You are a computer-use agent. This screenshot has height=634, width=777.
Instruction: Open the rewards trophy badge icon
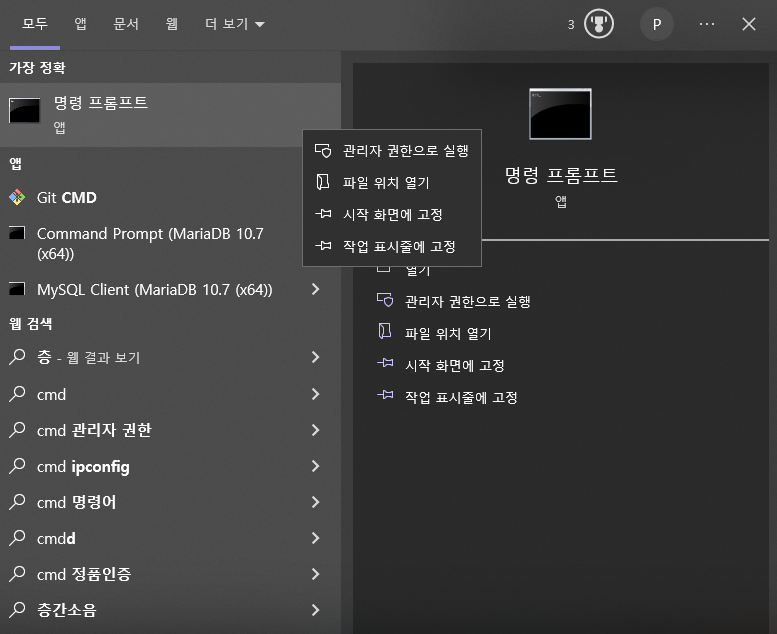point(599,24)
